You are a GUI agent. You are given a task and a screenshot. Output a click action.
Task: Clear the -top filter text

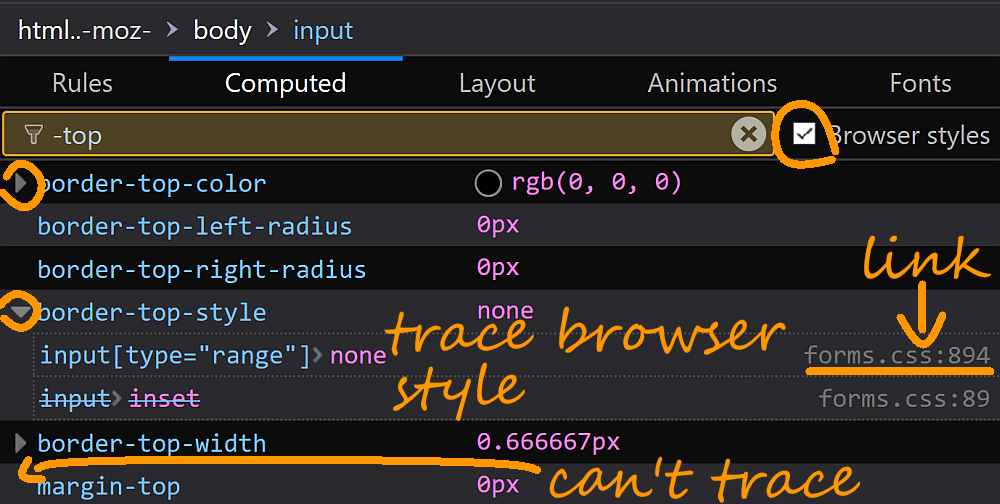pos(748,134)
